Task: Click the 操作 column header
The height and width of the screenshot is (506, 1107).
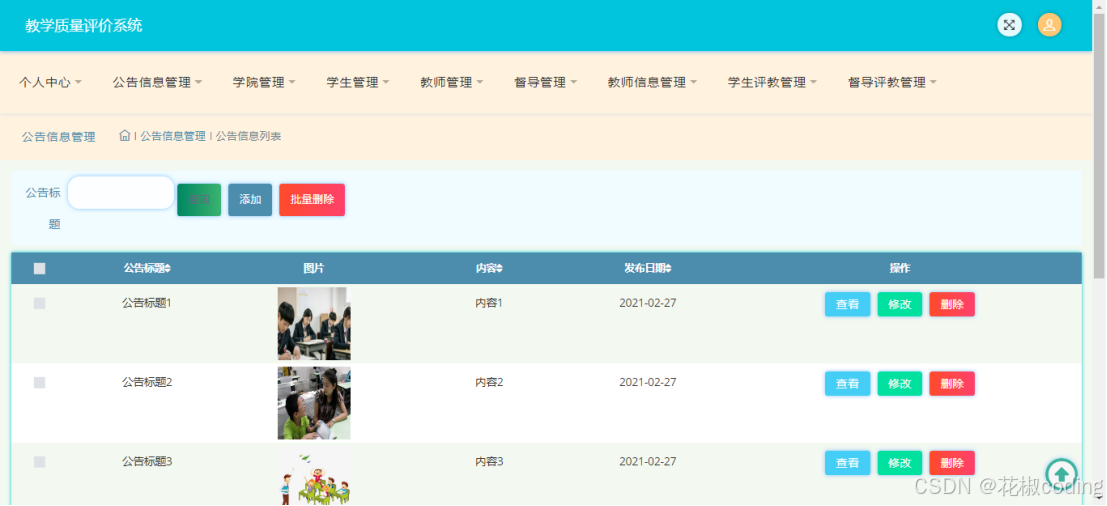Action: 899,268
